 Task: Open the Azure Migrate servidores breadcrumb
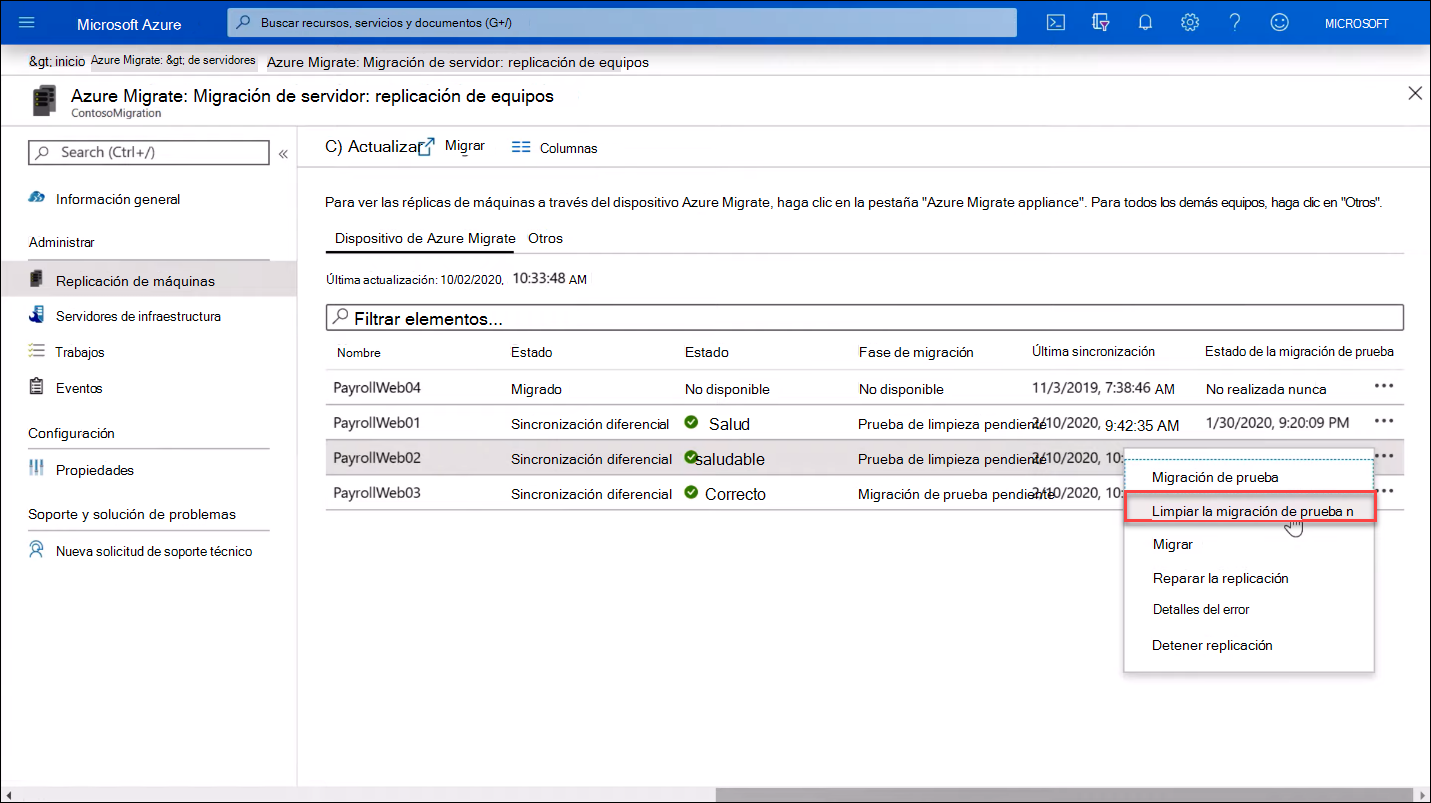click(173, 60)
